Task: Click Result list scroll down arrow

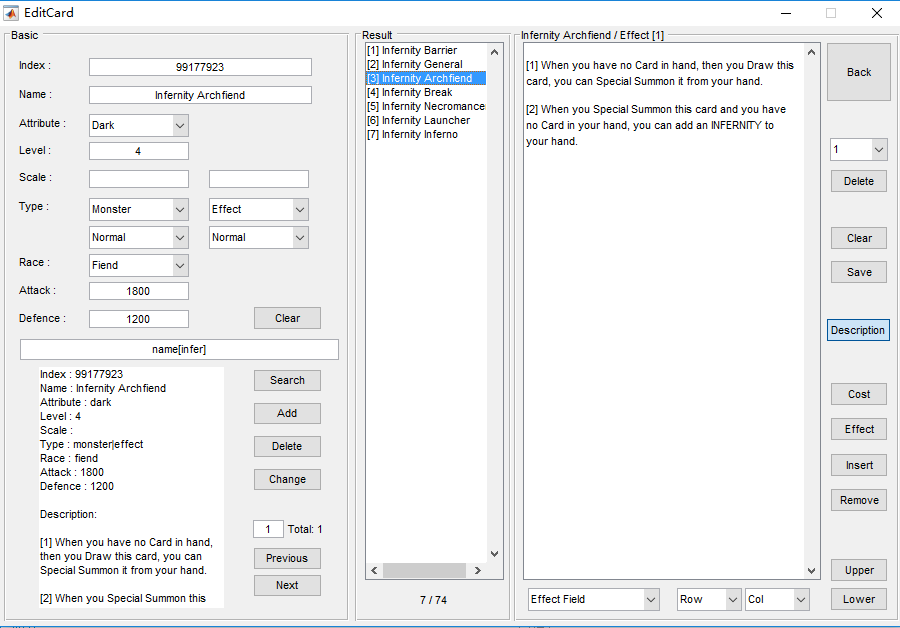Action: tap(495, 554)
